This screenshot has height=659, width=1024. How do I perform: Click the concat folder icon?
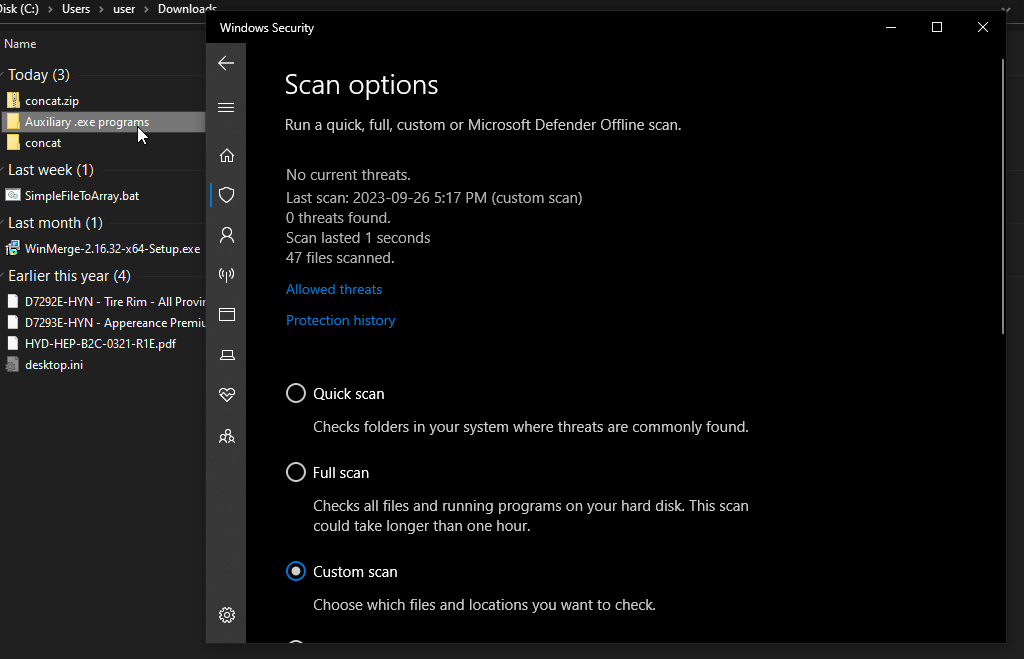(x=13, y=142)
